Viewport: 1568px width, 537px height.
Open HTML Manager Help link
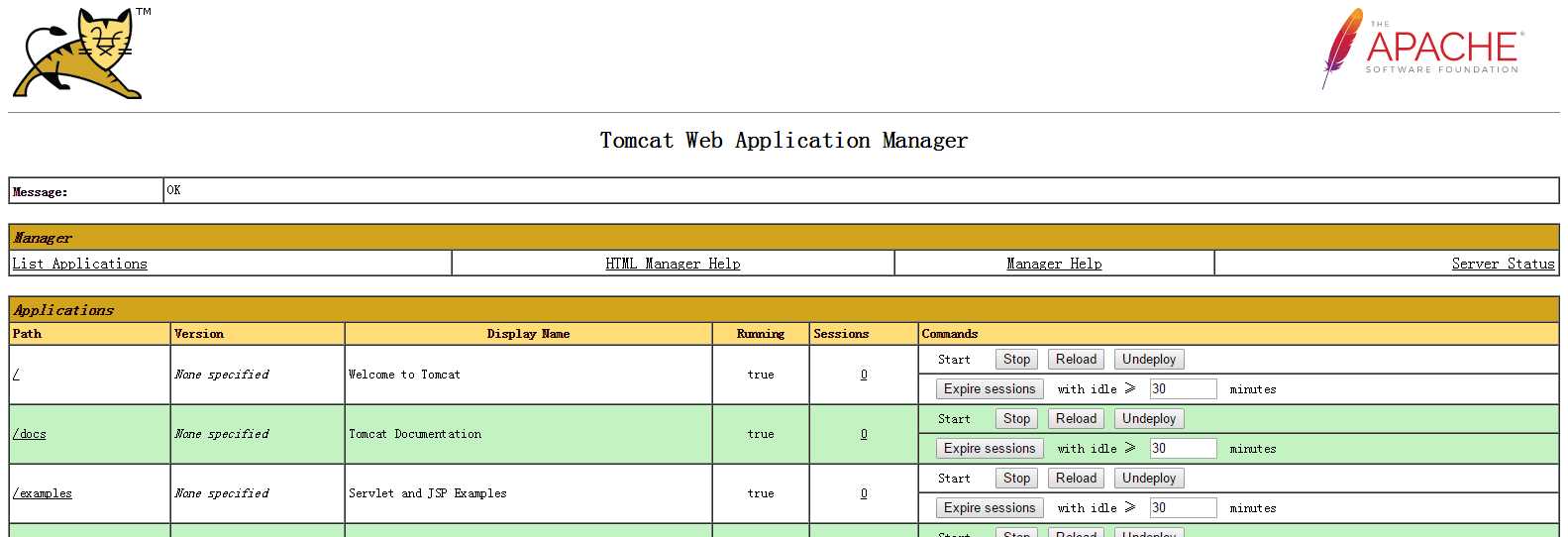[673, 264]
